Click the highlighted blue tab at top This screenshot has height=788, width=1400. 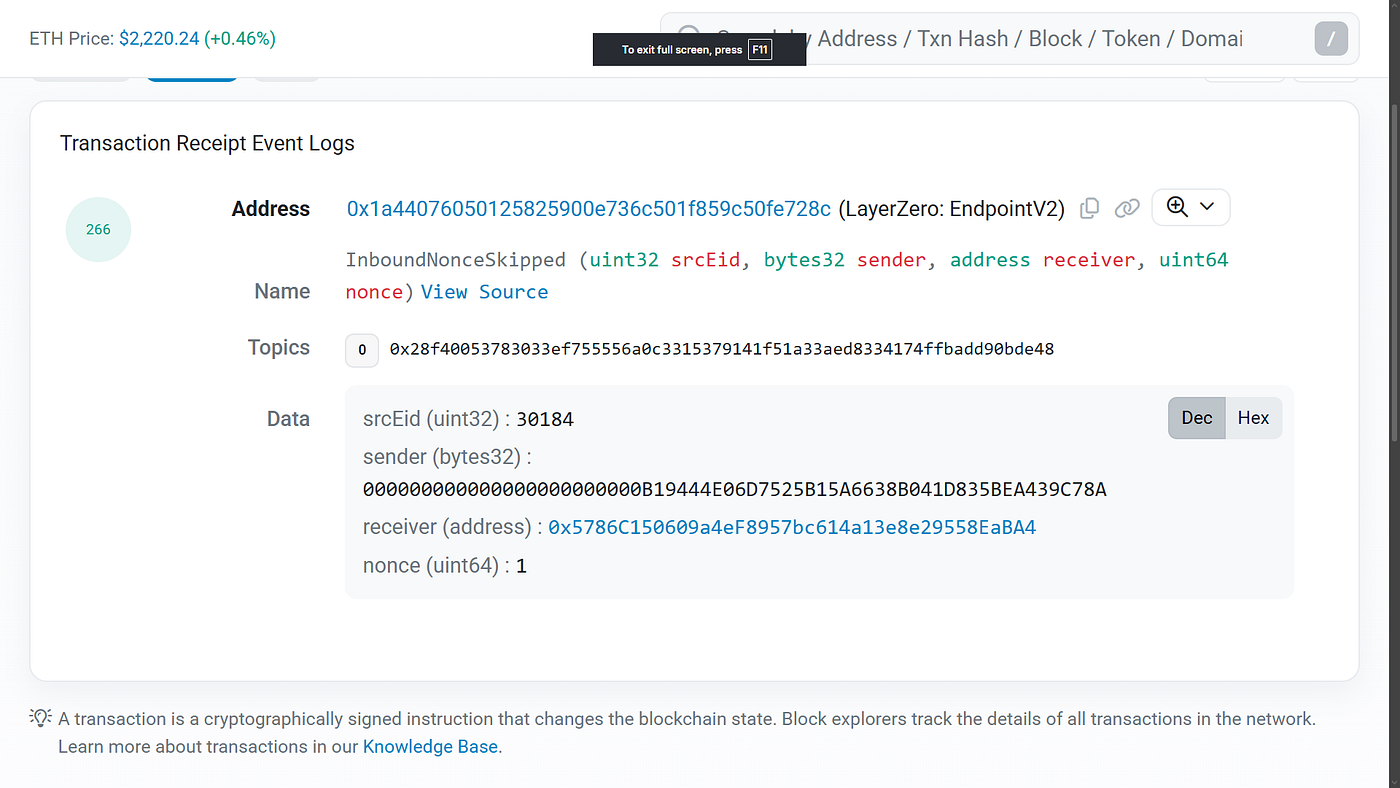pos(192,76)
